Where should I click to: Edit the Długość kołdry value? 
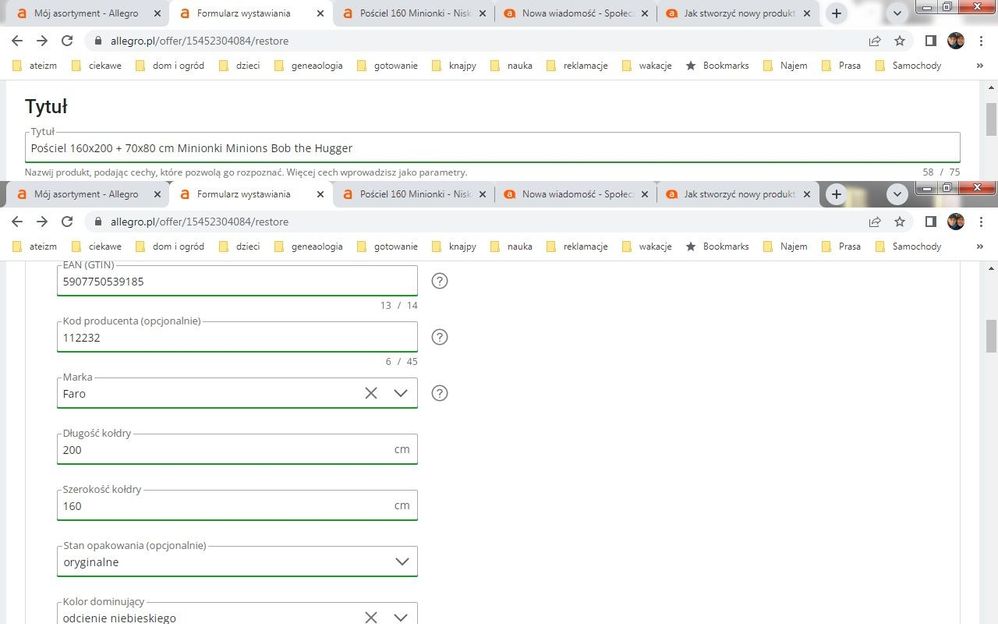[x=237, y=449]
